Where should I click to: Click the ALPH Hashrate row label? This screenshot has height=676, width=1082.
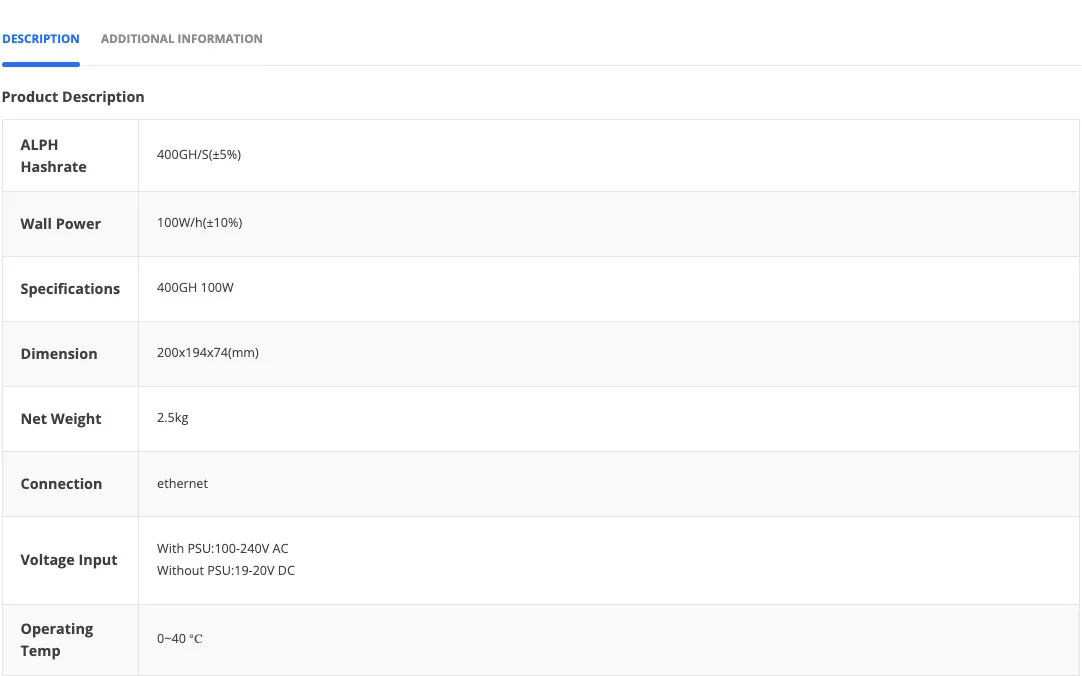(54, 156)
